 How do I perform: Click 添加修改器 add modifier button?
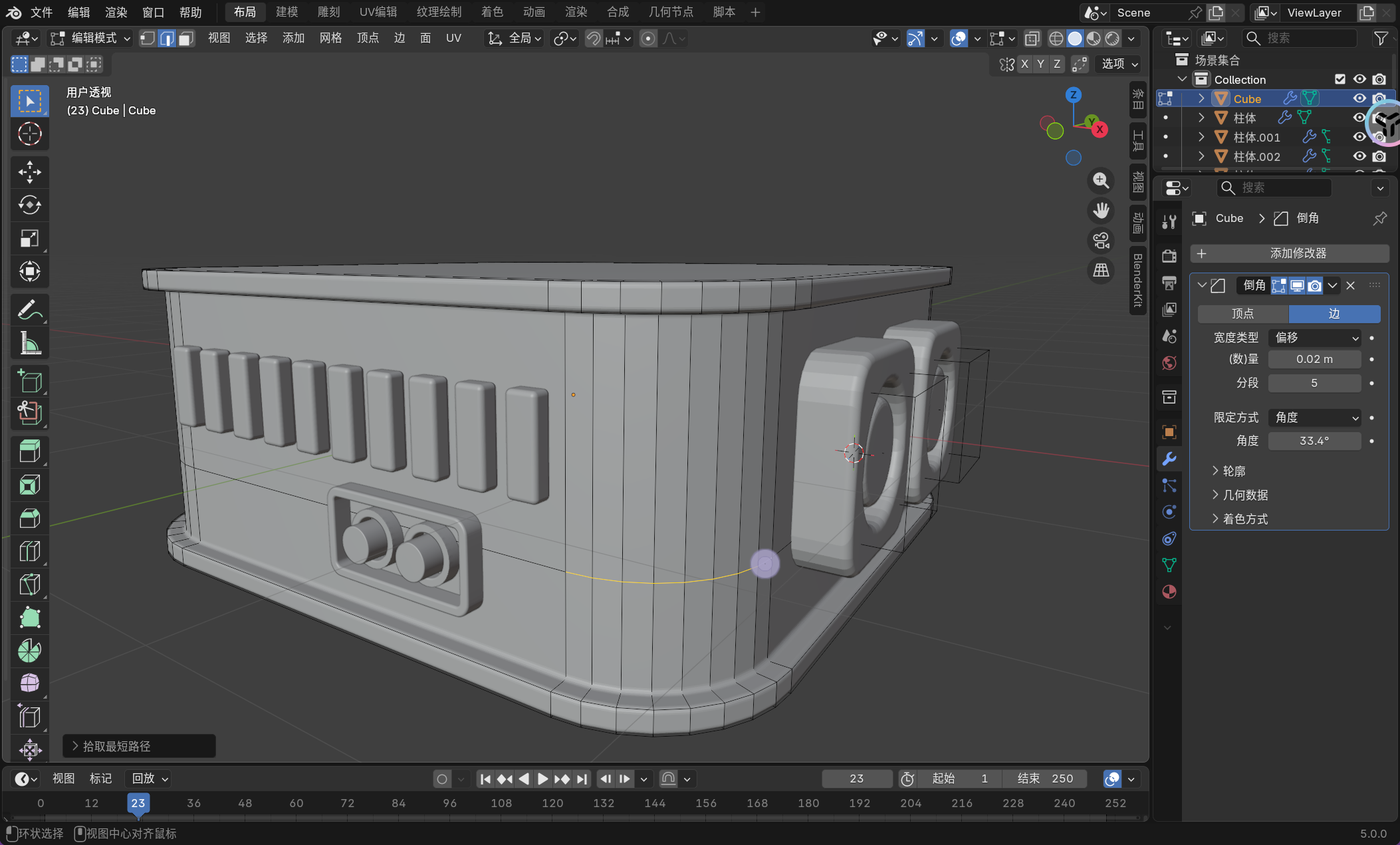pos(1289,253)
